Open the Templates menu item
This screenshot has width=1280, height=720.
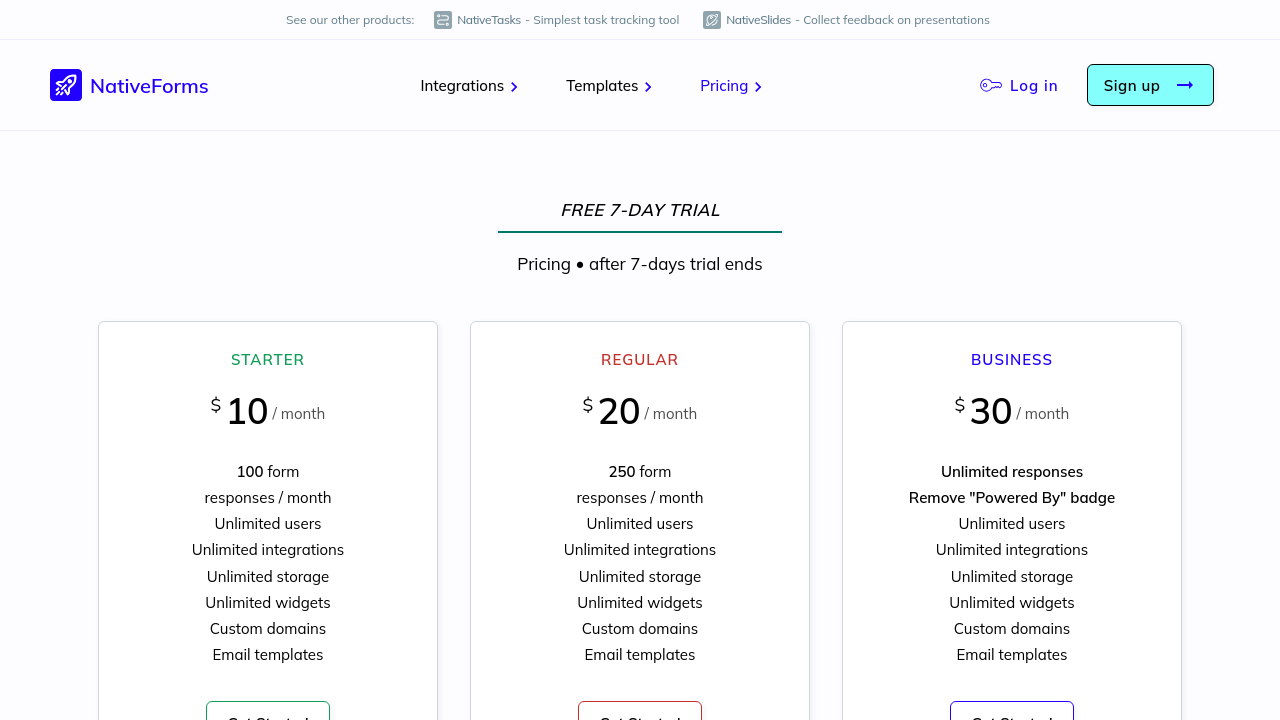click(x=602, y=86)
